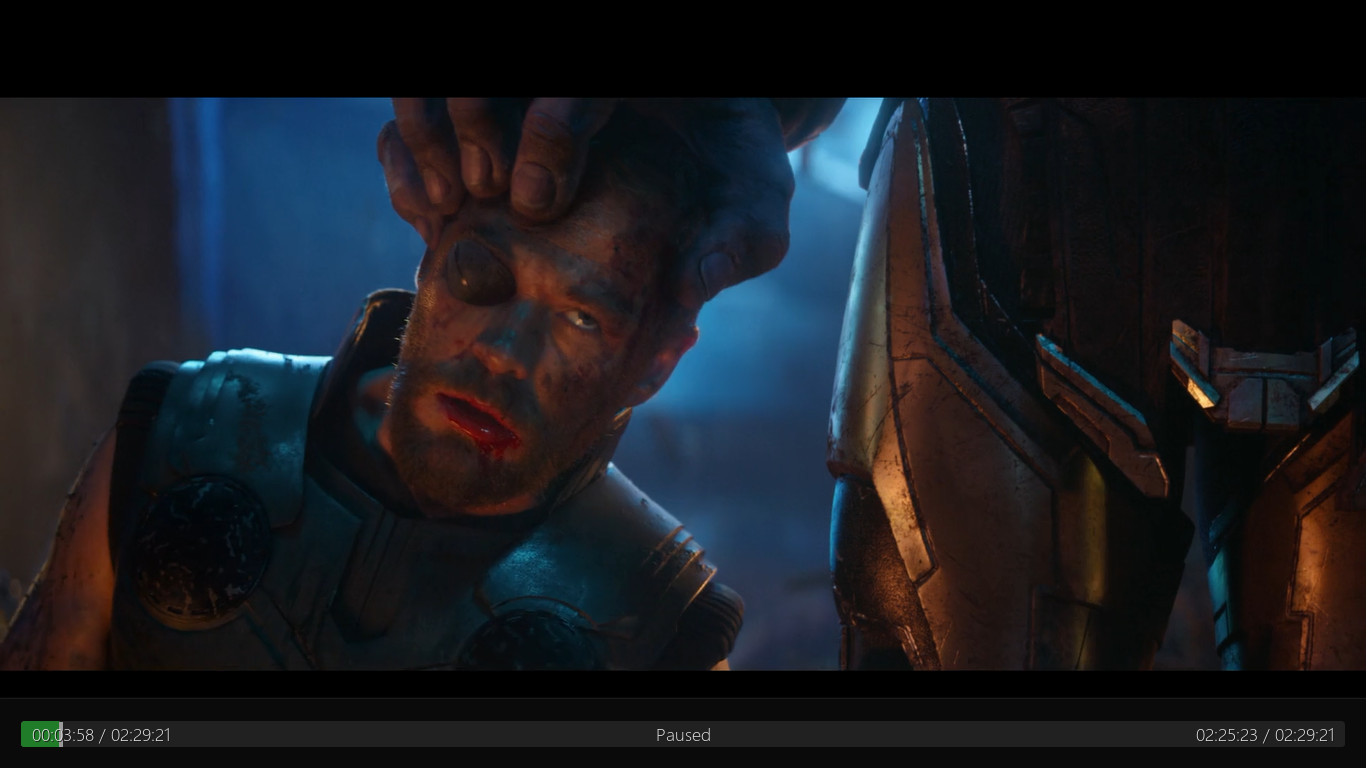
Task: Click the elapsed time 00:03:58 / 02:29:21
Action: coord(101,735)
